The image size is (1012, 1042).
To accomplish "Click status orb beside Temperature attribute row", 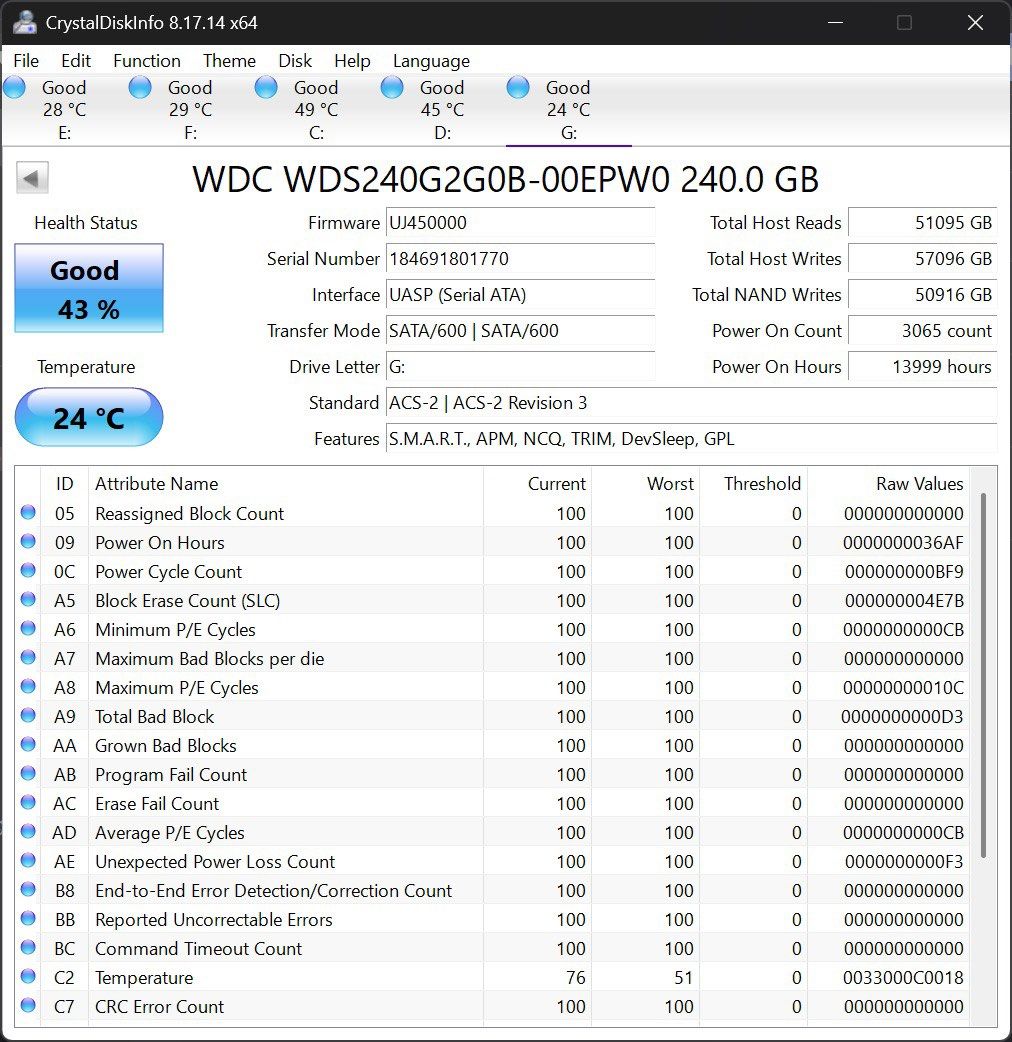I will point(28,978).
